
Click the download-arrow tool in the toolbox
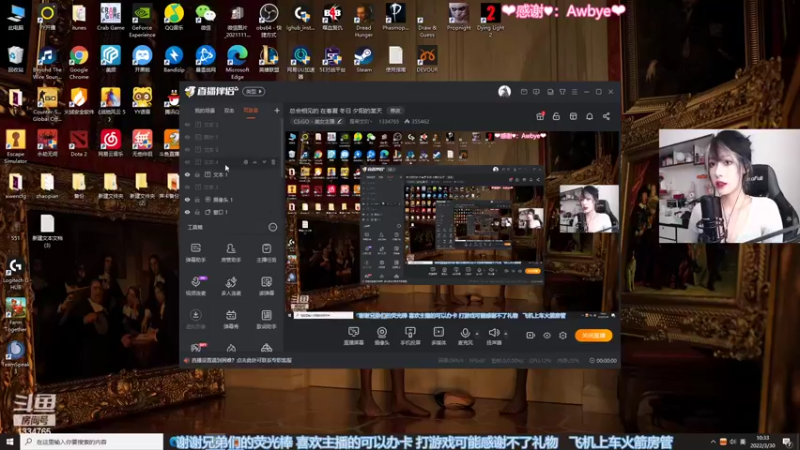click(x=195, y=319)
